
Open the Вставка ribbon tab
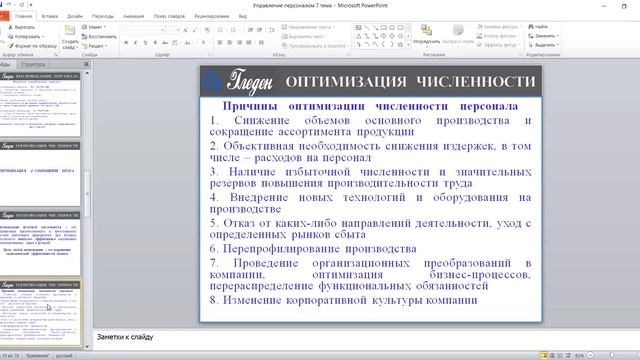pyautogui.click(x=50, y=16)
